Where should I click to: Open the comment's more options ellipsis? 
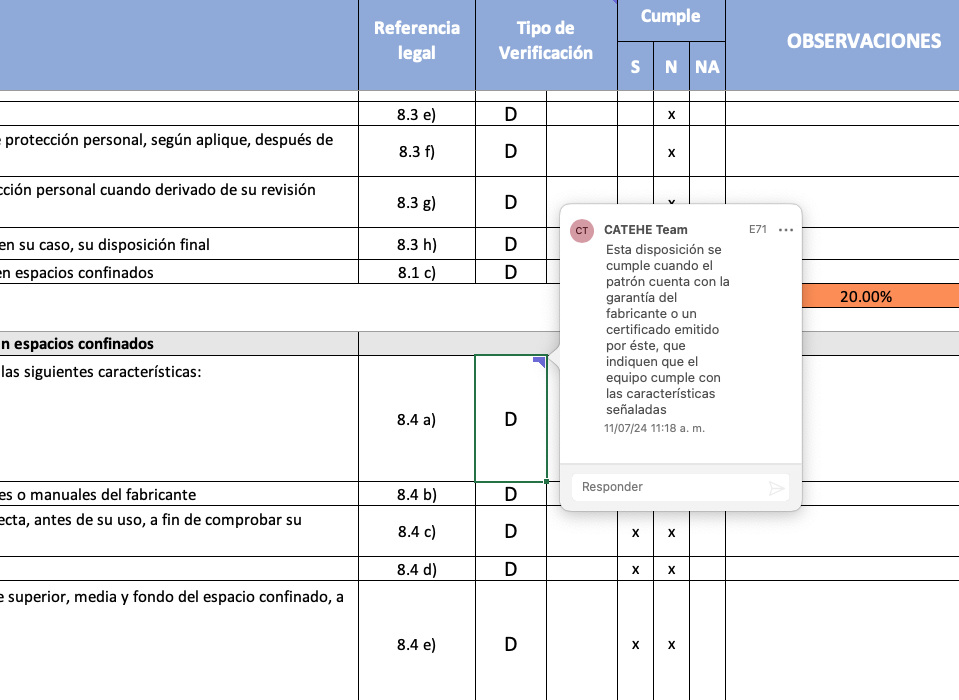pos(786,230)
